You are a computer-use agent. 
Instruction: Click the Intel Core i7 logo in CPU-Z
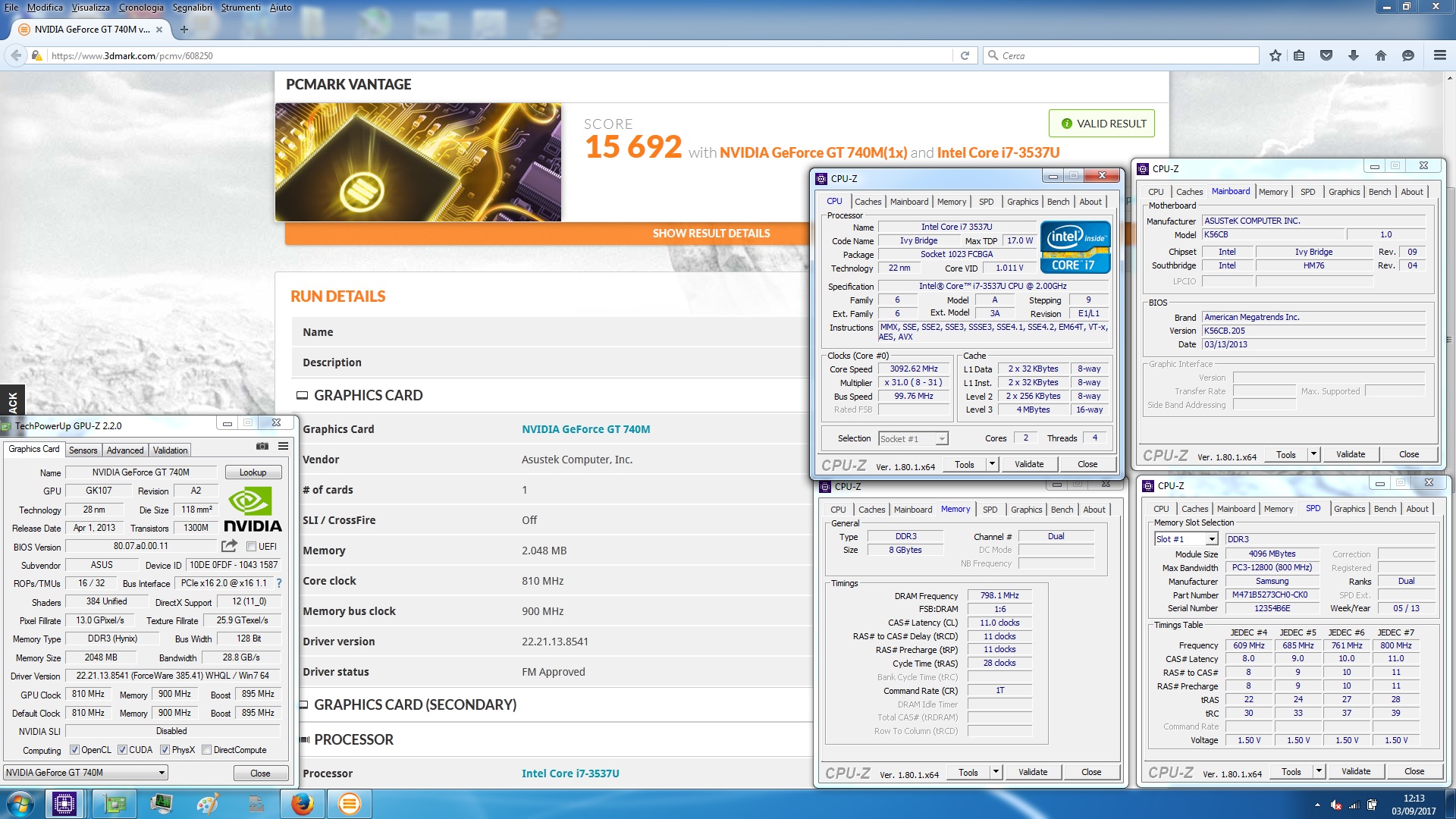pyautogui.click(x=1075, y=247)
